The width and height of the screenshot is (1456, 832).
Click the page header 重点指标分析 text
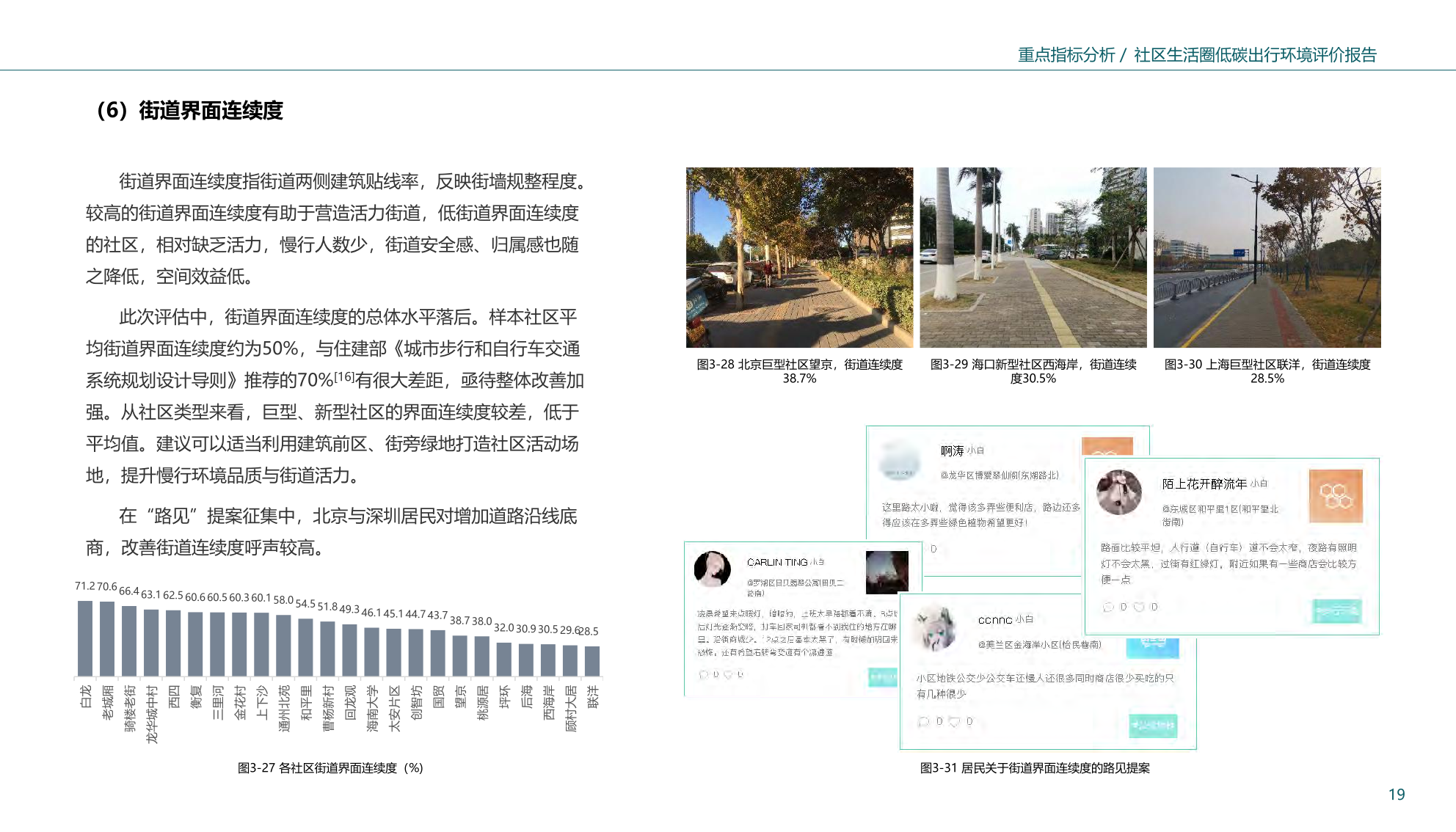tap(1066, 55)
